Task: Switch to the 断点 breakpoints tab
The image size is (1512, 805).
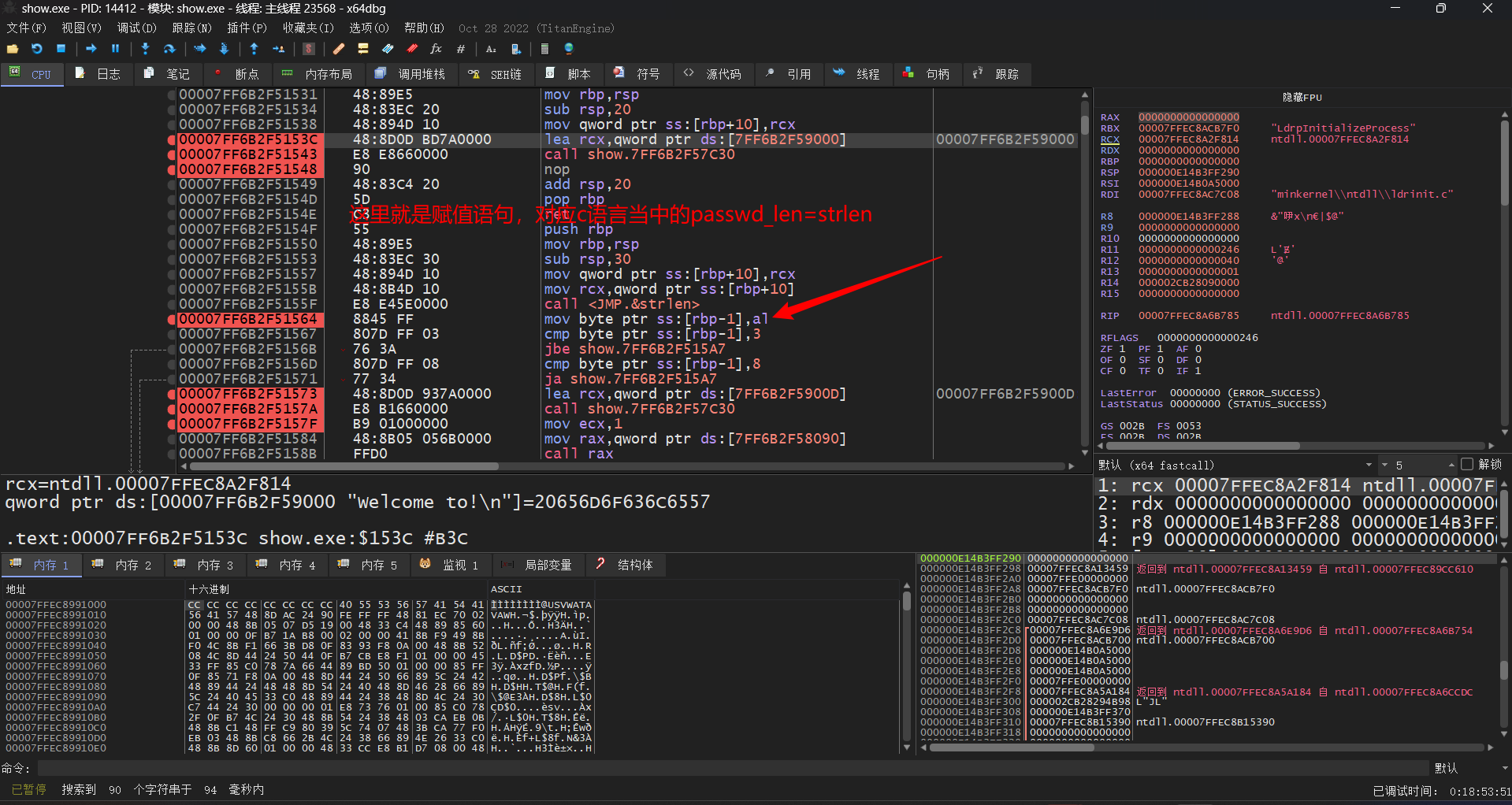Action: coord(237,74)
